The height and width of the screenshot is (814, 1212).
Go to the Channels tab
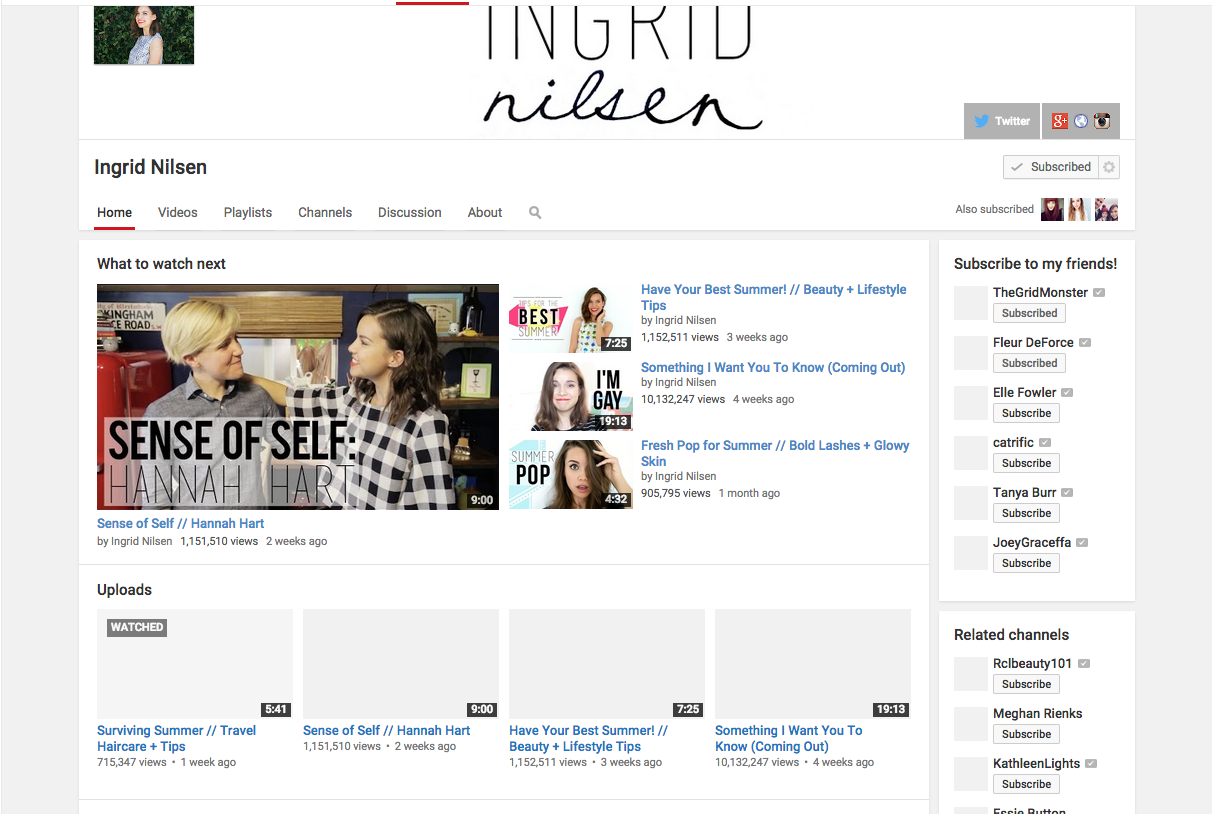[x=325, y=212]
